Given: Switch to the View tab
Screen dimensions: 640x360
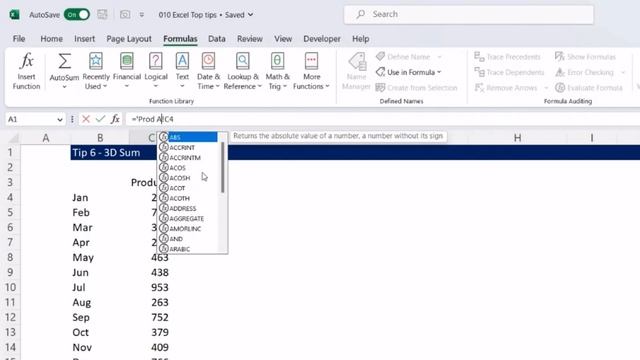Looking at the screenshot, I should (x=283, y=39).
